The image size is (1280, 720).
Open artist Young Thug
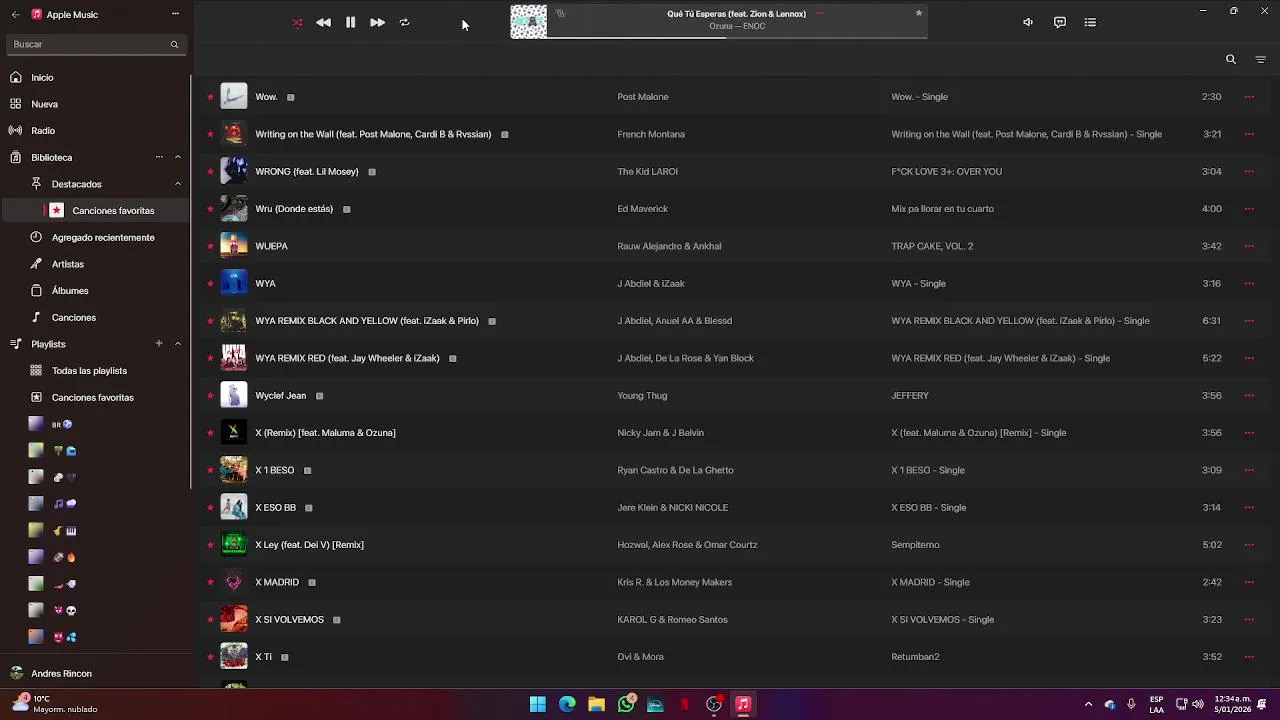pos(642,395)
